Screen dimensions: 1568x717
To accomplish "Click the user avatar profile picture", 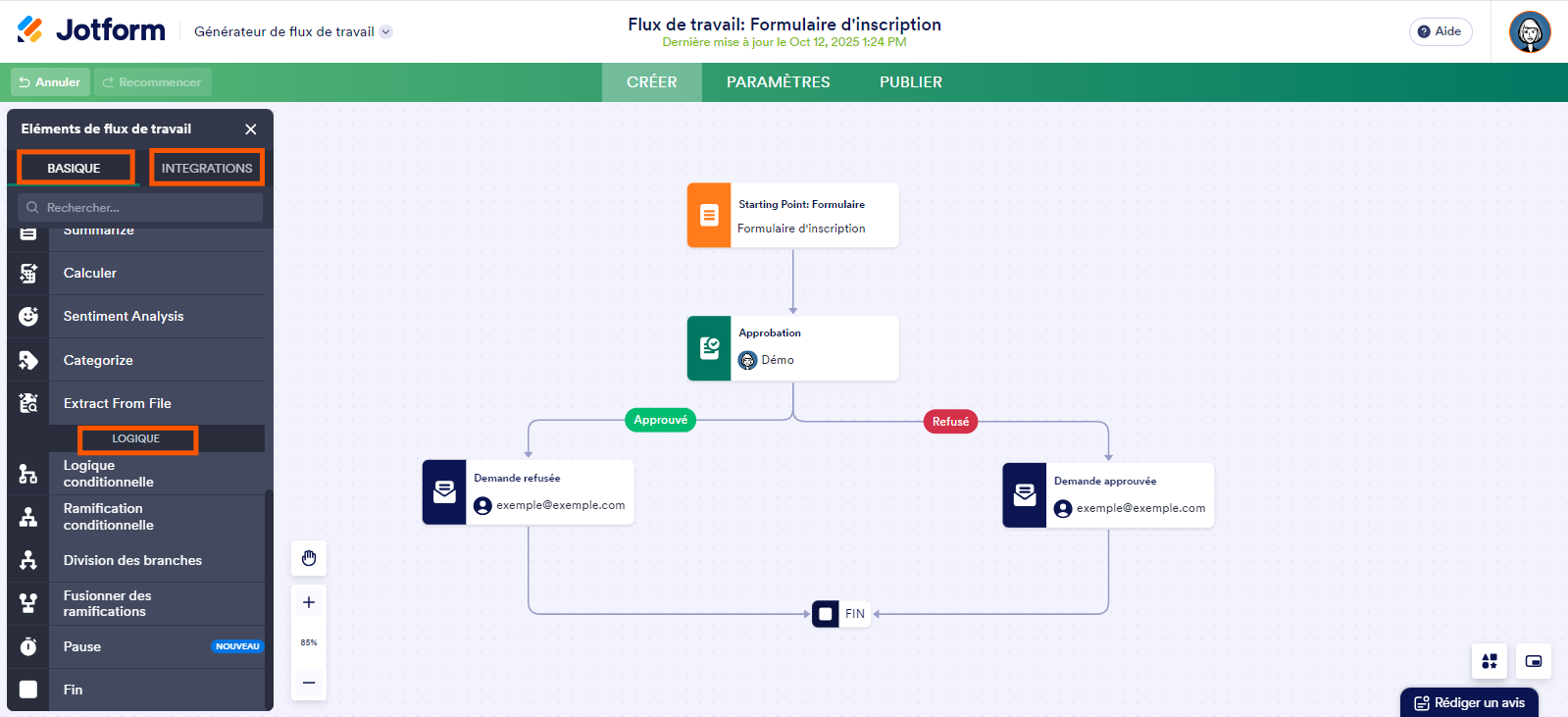I will 1530,32.
